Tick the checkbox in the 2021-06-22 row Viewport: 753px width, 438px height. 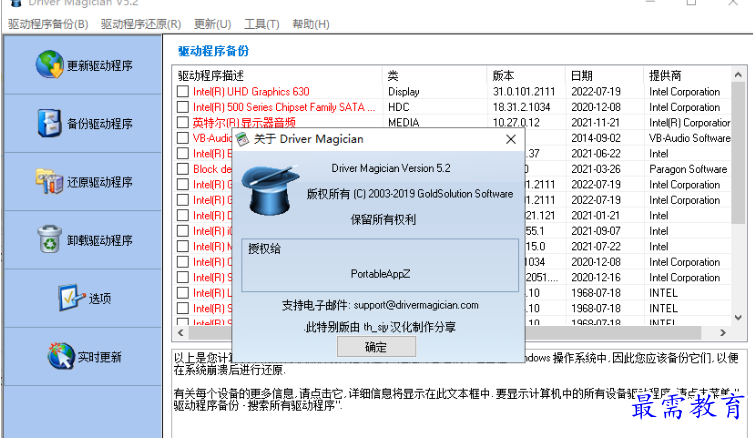pos(182,153)
